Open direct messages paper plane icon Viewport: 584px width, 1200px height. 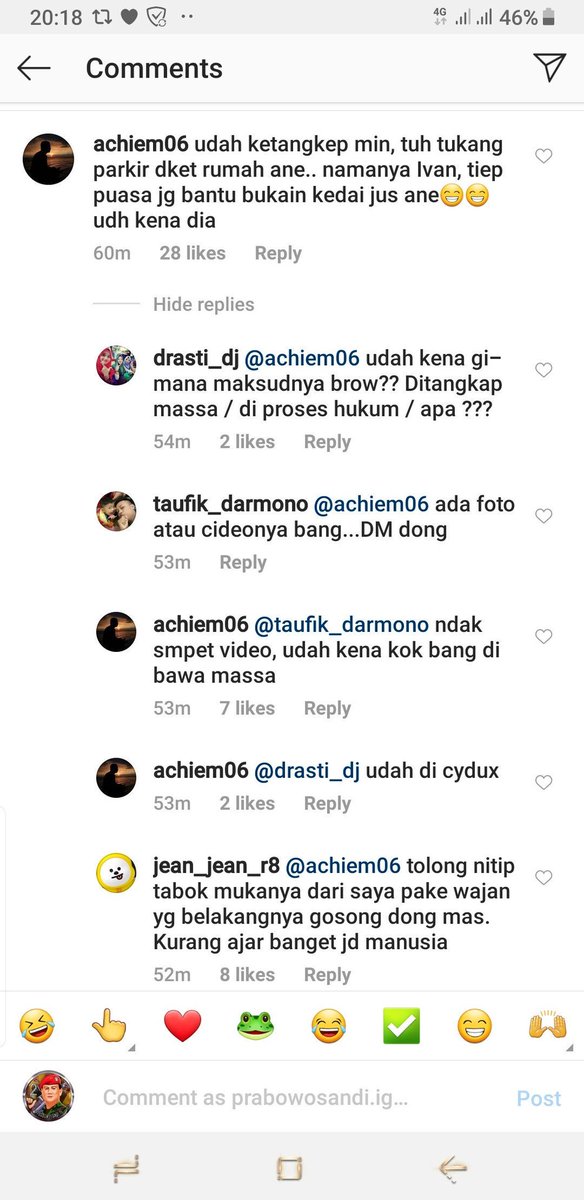(x=549, y=67)
